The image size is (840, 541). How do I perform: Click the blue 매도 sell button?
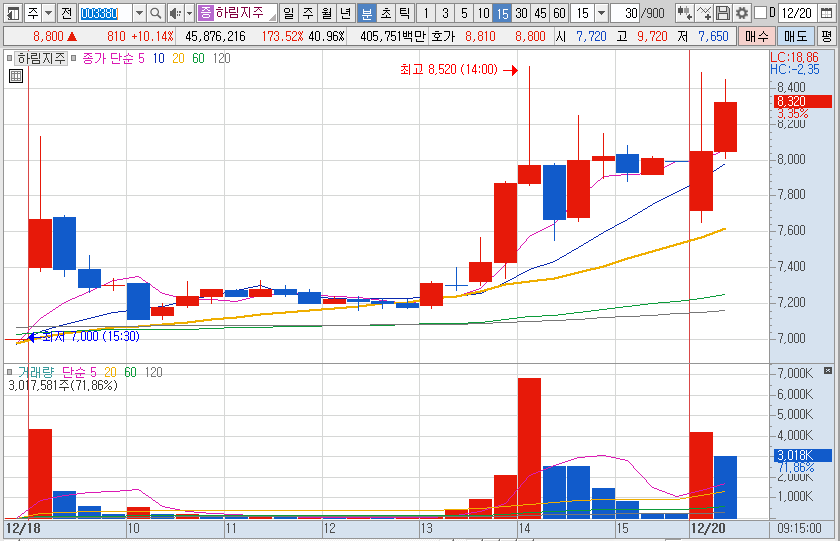(796, 36)
